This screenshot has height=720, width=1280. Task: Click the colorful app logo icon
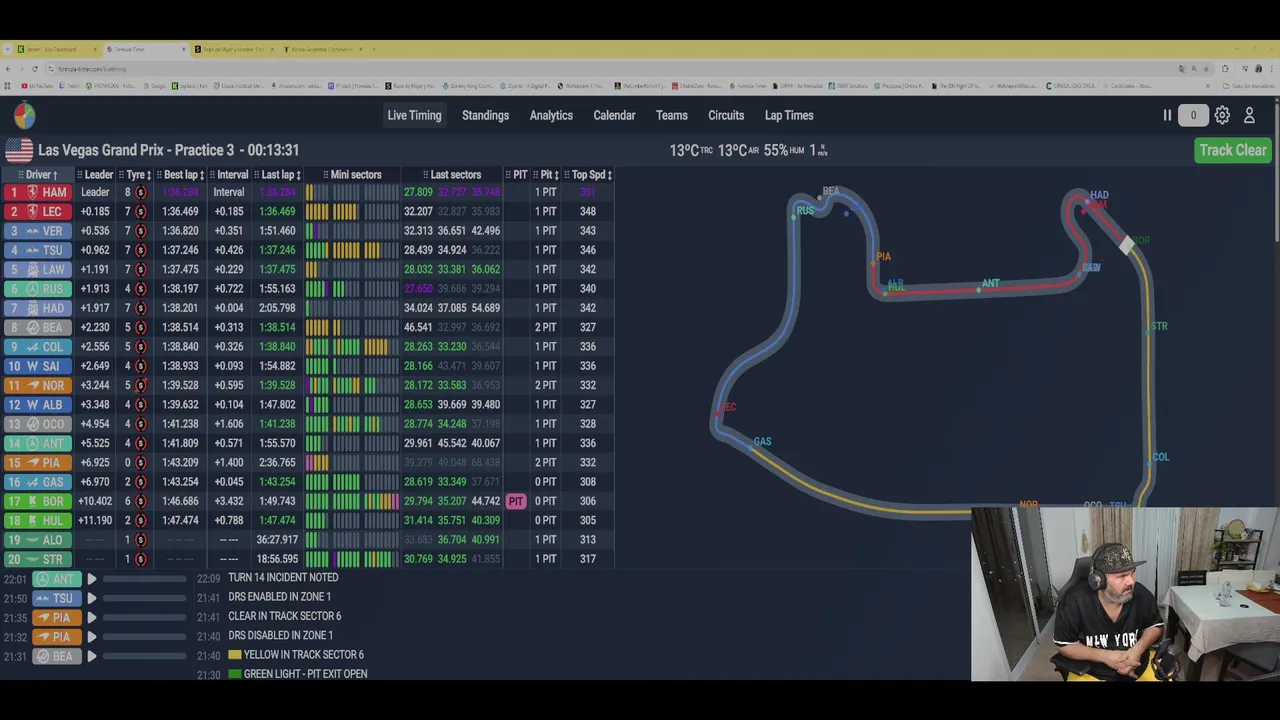[24, 115]
